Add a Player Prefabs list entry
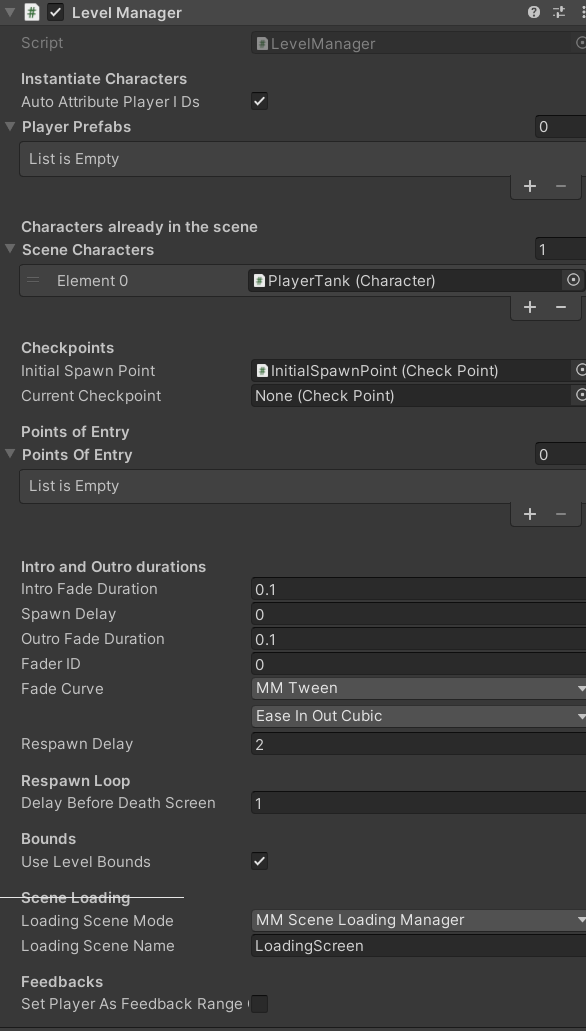The width and height of the screenshot is (586, 1031). tap(529, 186)
